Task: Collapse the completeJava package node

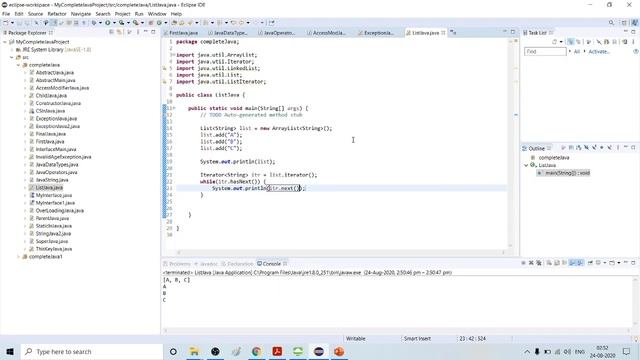Action: tap(18, 65)
